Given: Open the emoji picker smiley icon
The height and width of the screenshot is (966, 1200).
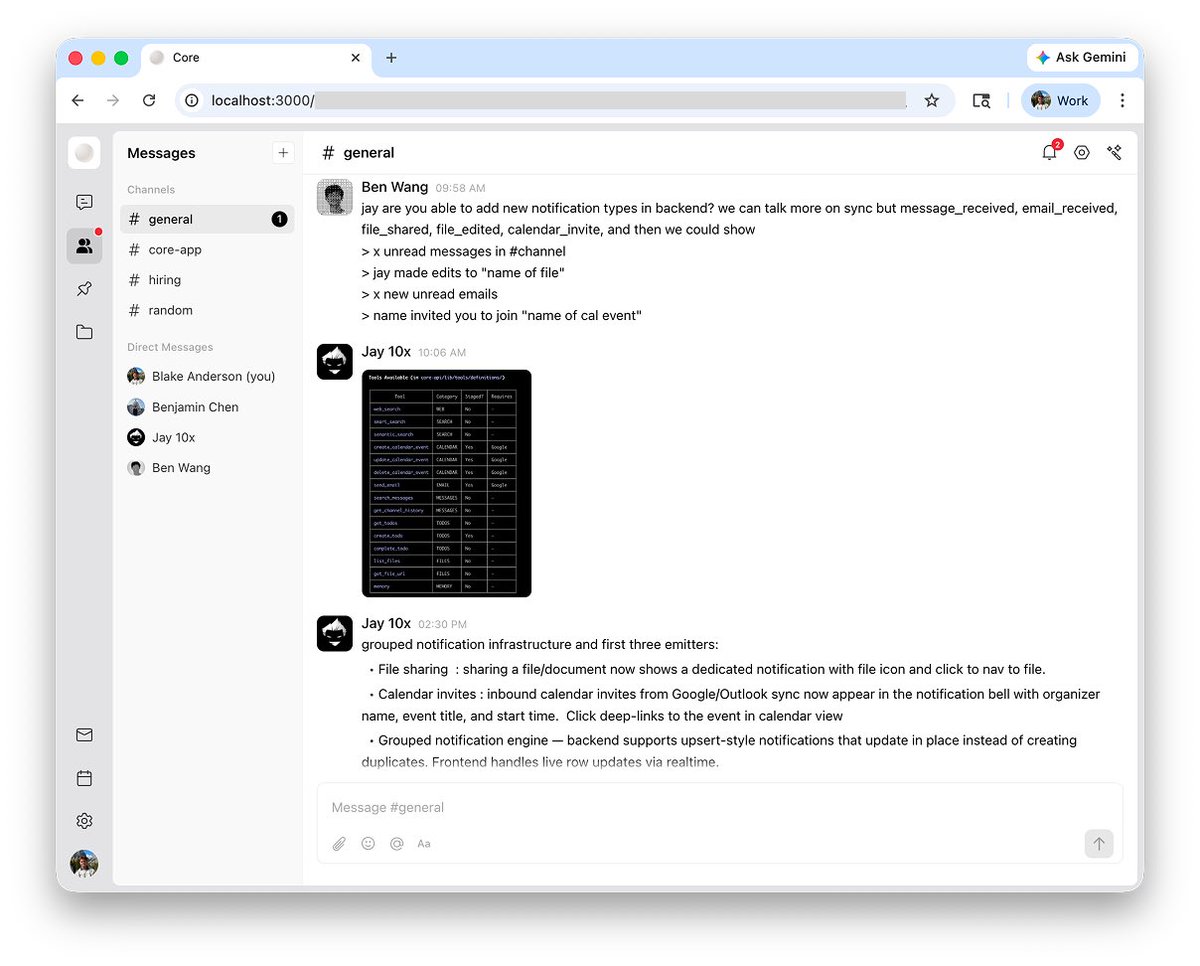Looking at the screenshot, I should (x=368, y=844).
